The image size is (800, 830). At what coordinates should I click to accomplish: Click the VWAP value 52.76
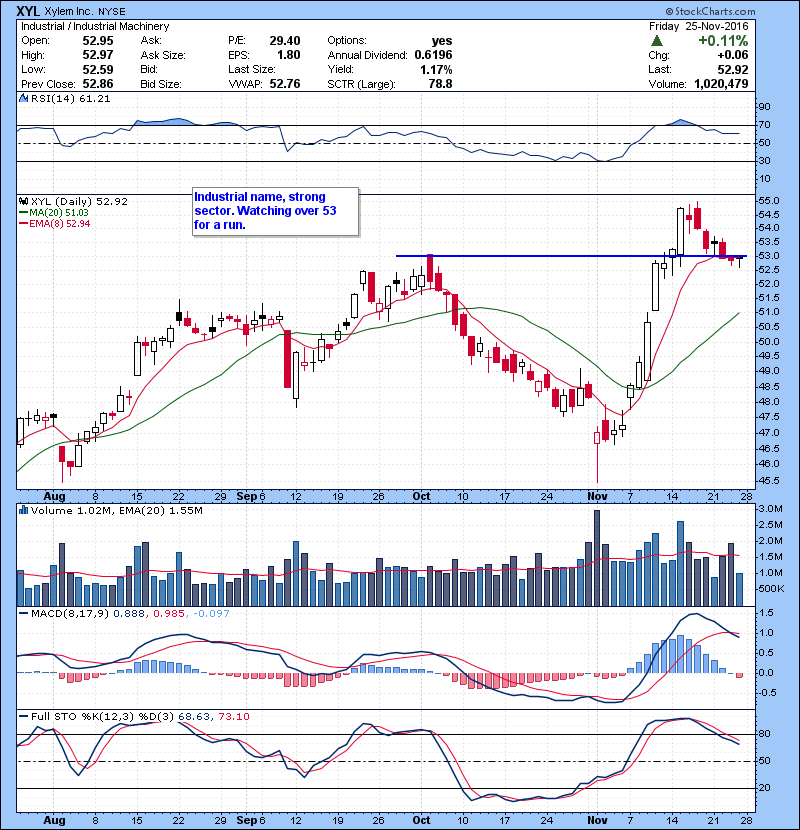tap(285, 84)
